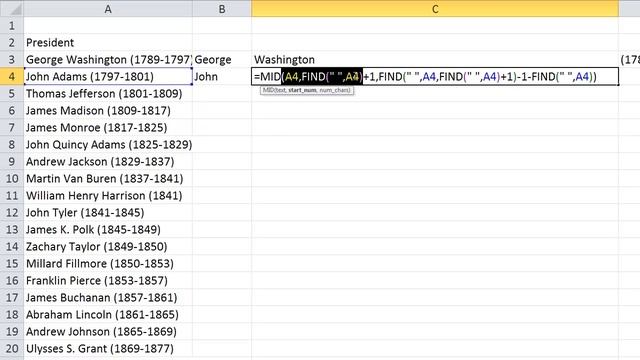Click cell 'Andrew Jackson (1829-1837)'
Image resolution: width=640 pixels, height=360 pixels.
(108, 162)
